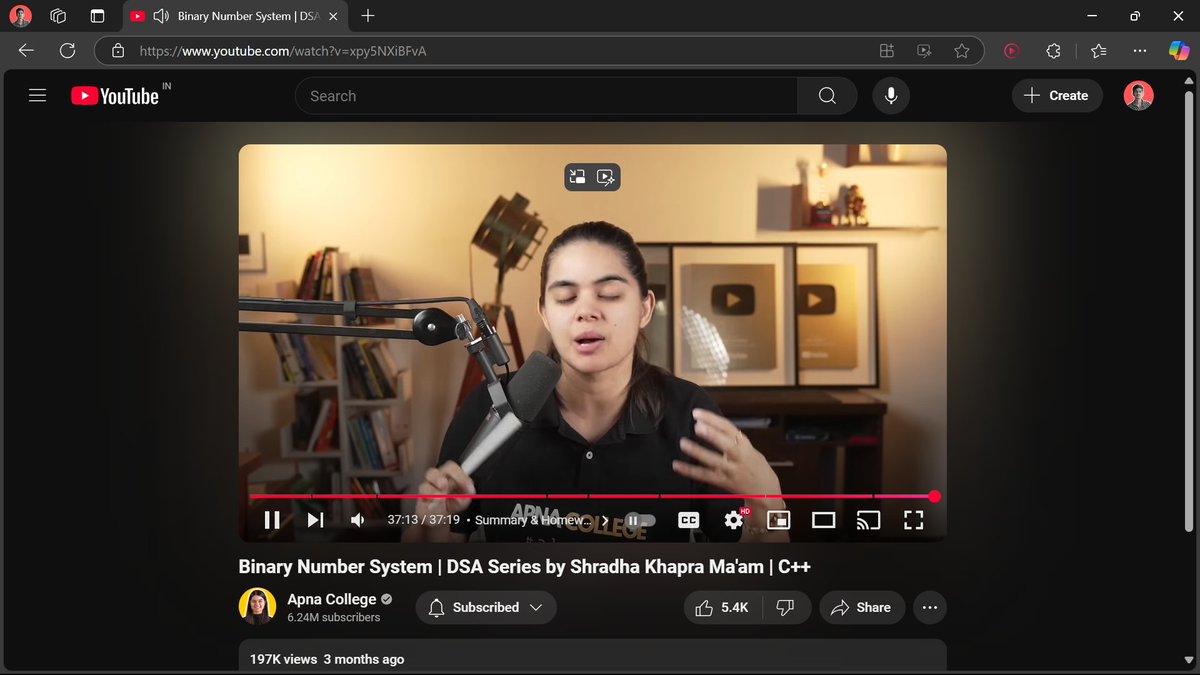Open the browser profile picture

tap(20, 16)
